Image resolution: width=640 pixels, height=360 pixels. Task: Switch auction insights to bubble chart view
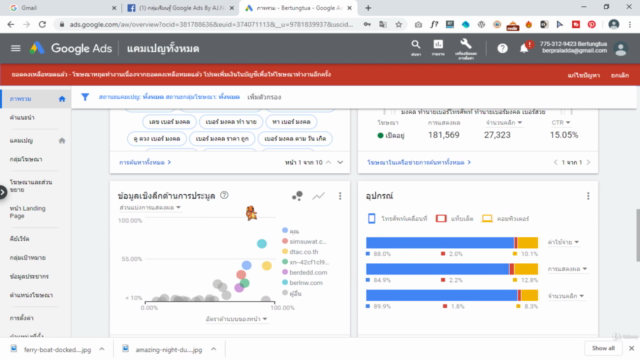[298, 196]
